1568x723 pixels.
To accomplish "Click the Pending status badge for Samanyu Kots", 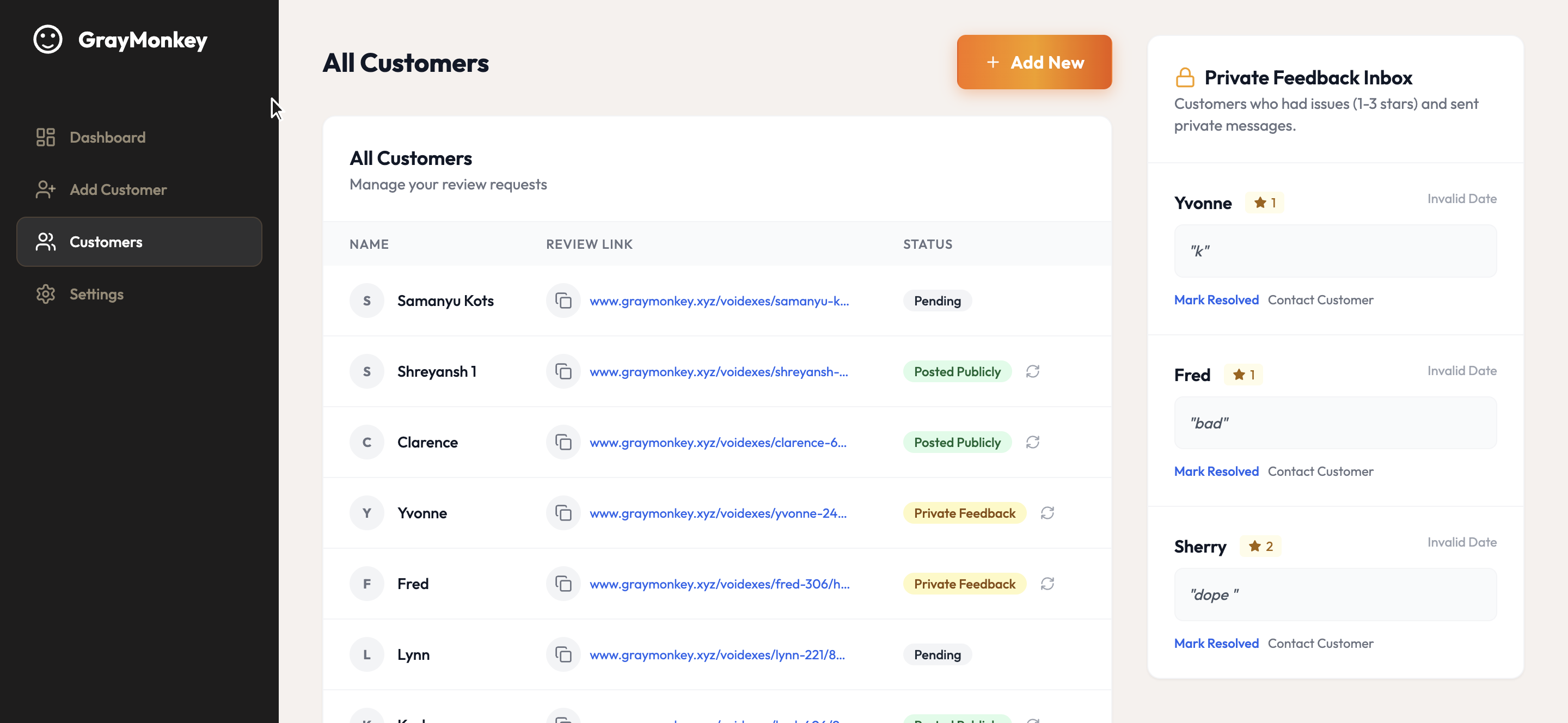I will [x=937, y=301].
